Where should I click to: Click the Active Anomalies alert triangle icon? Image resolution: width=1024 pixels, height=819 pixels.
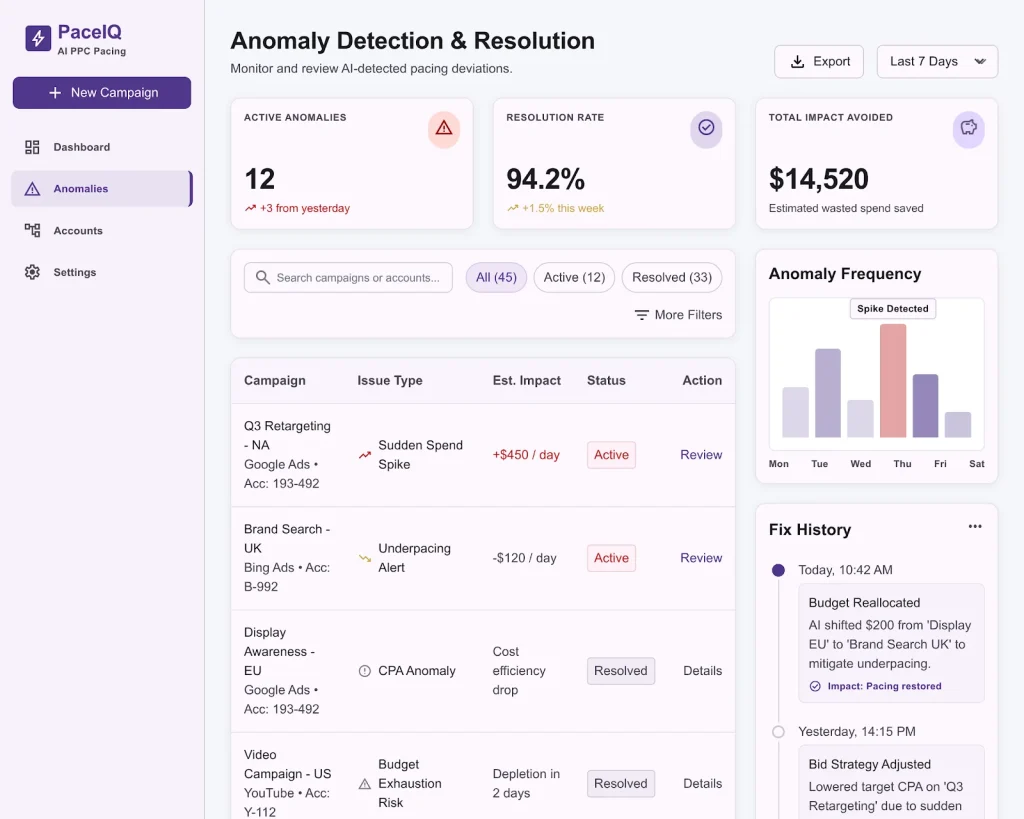pos(444,128)
